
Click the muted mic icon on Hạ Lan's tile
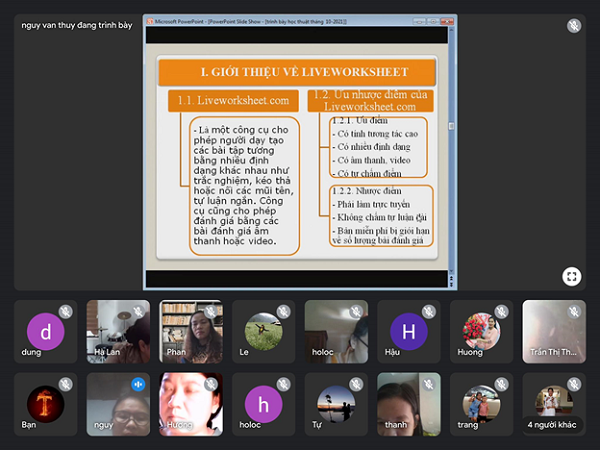138,312
